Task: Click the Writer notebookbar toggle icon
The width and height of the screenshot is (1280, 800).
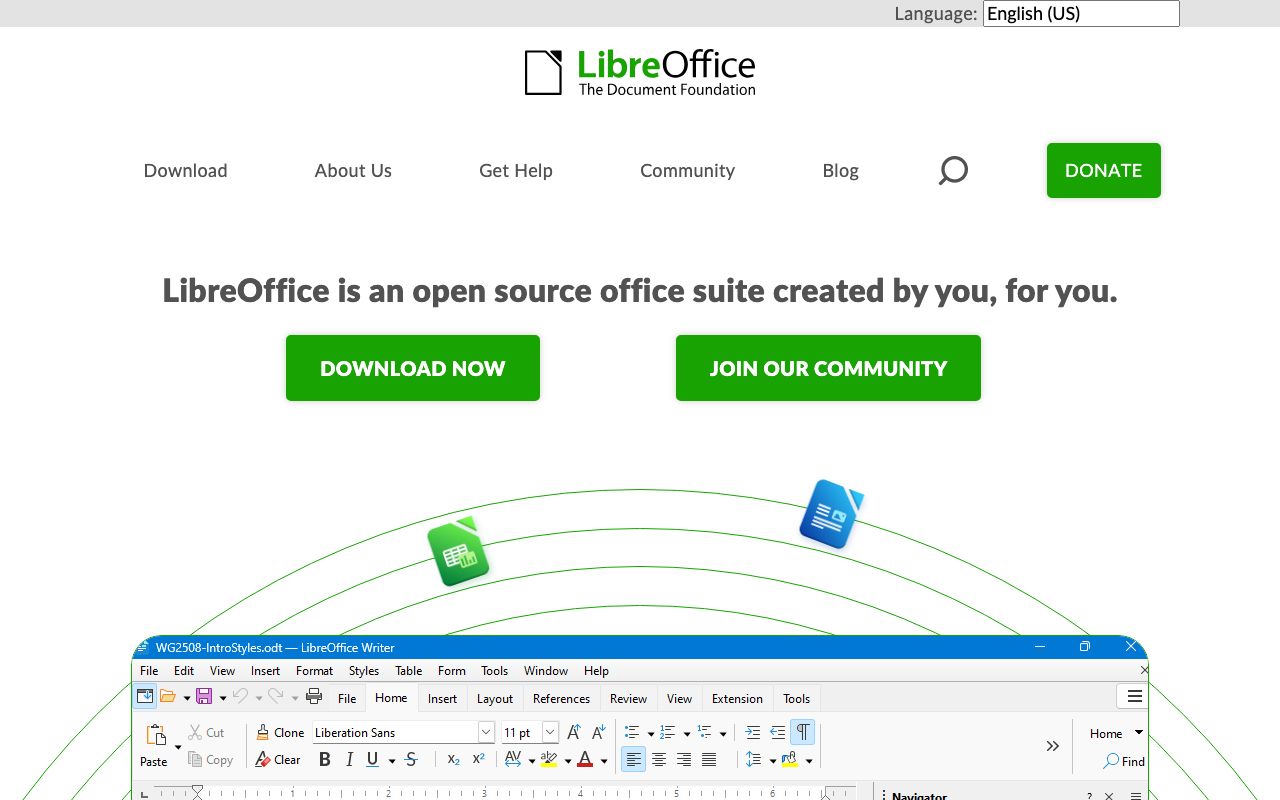Action: point(145,697)
